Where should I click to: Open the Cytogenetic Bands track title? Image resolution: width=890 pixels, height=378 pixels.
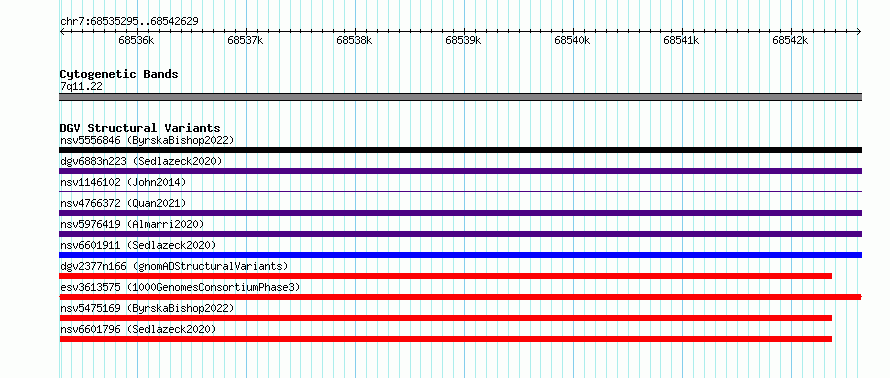(119, 74)
